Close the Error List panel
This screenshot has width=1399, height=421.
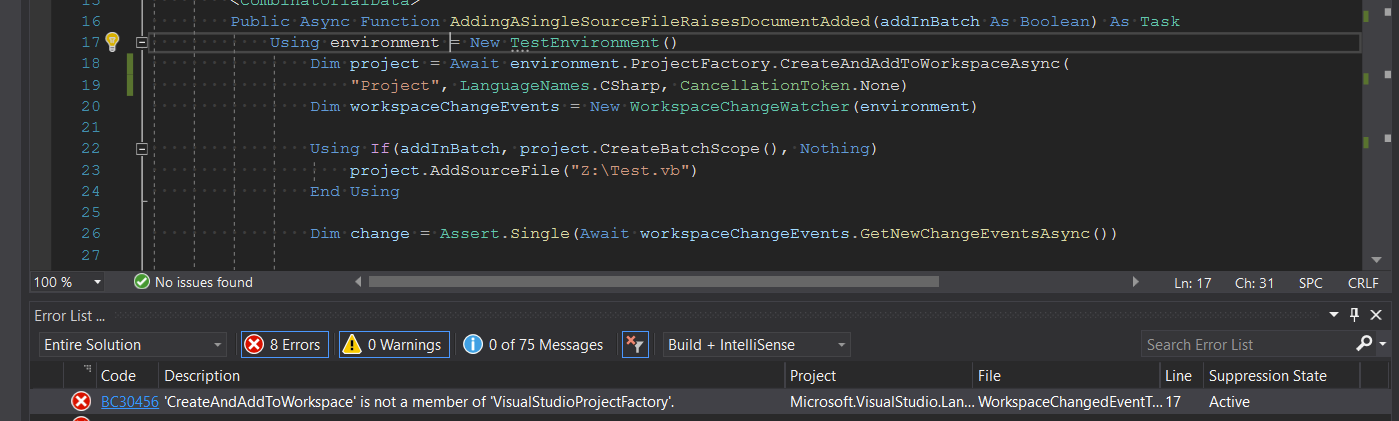(x=1377, y=315)
